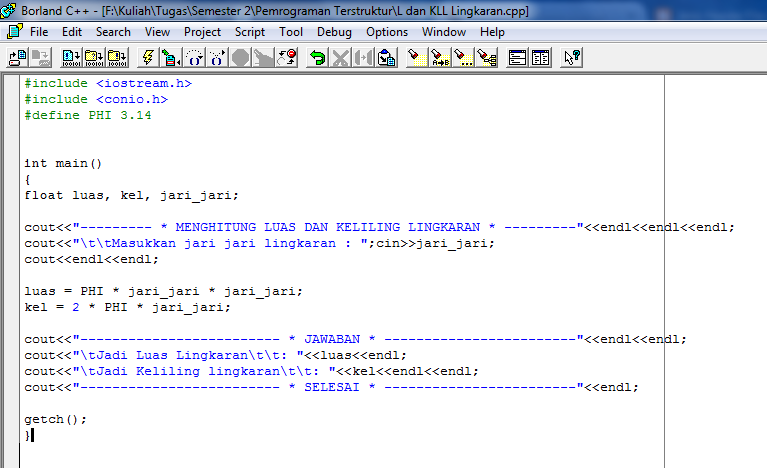Open the Script menu
This screenshot has height=468, width=767.
pyautogui.click(x=249, y=32)
